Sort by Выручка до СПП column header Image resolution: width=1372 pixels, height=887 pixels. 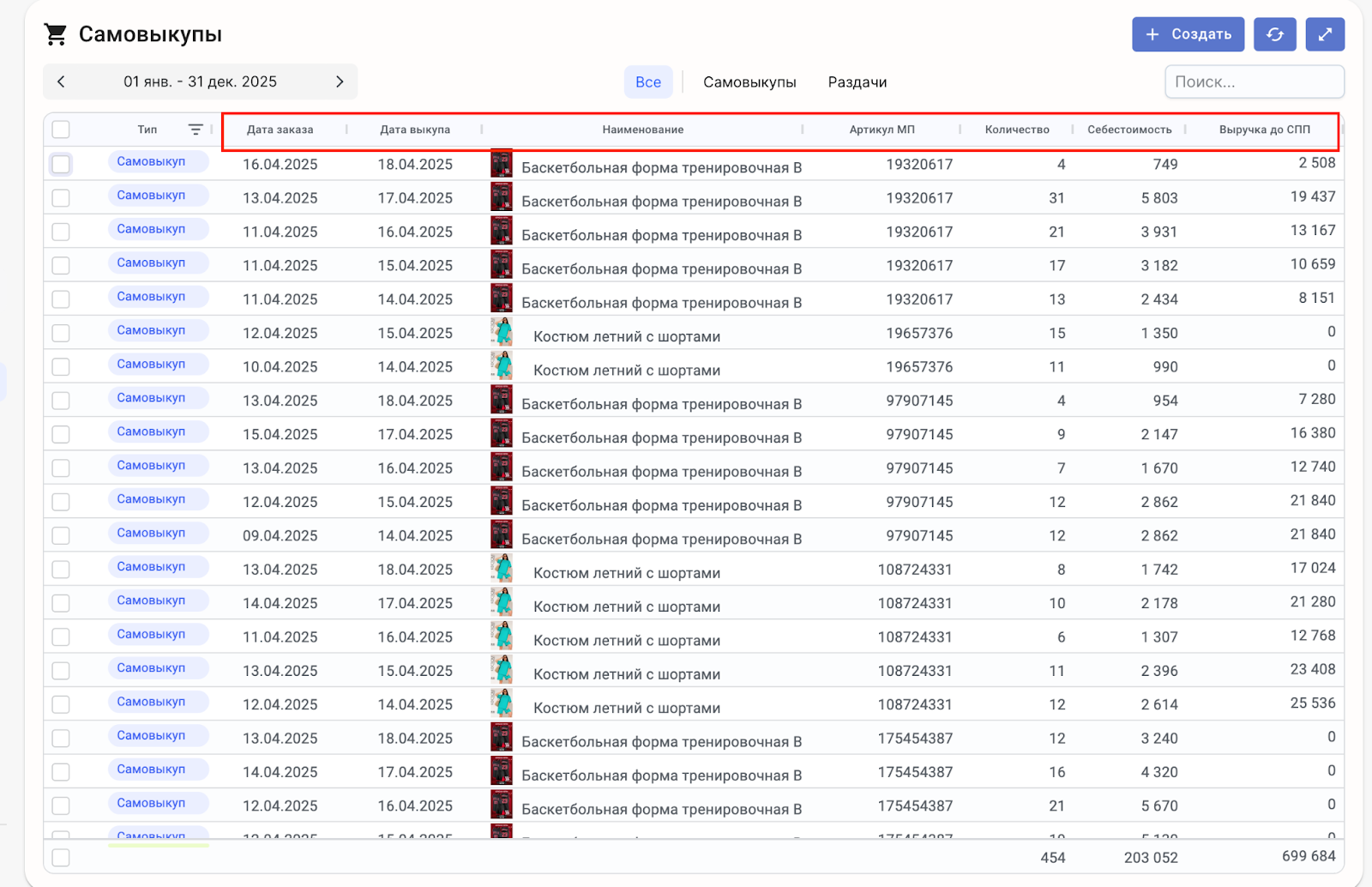[x=1264, y=130]
